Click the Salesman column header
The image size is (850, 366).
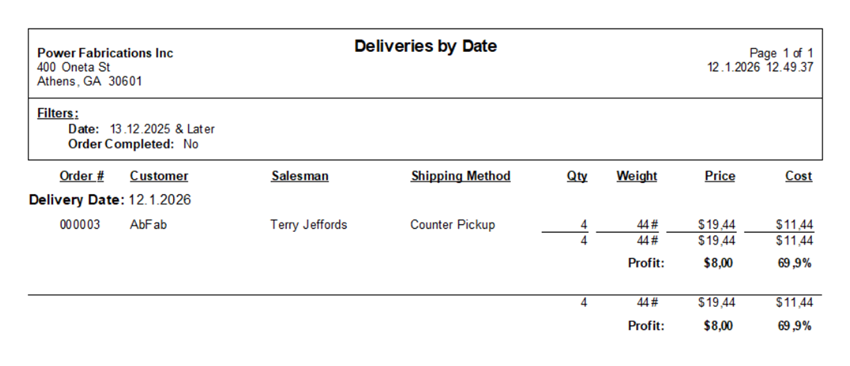[x=300, y=176]
